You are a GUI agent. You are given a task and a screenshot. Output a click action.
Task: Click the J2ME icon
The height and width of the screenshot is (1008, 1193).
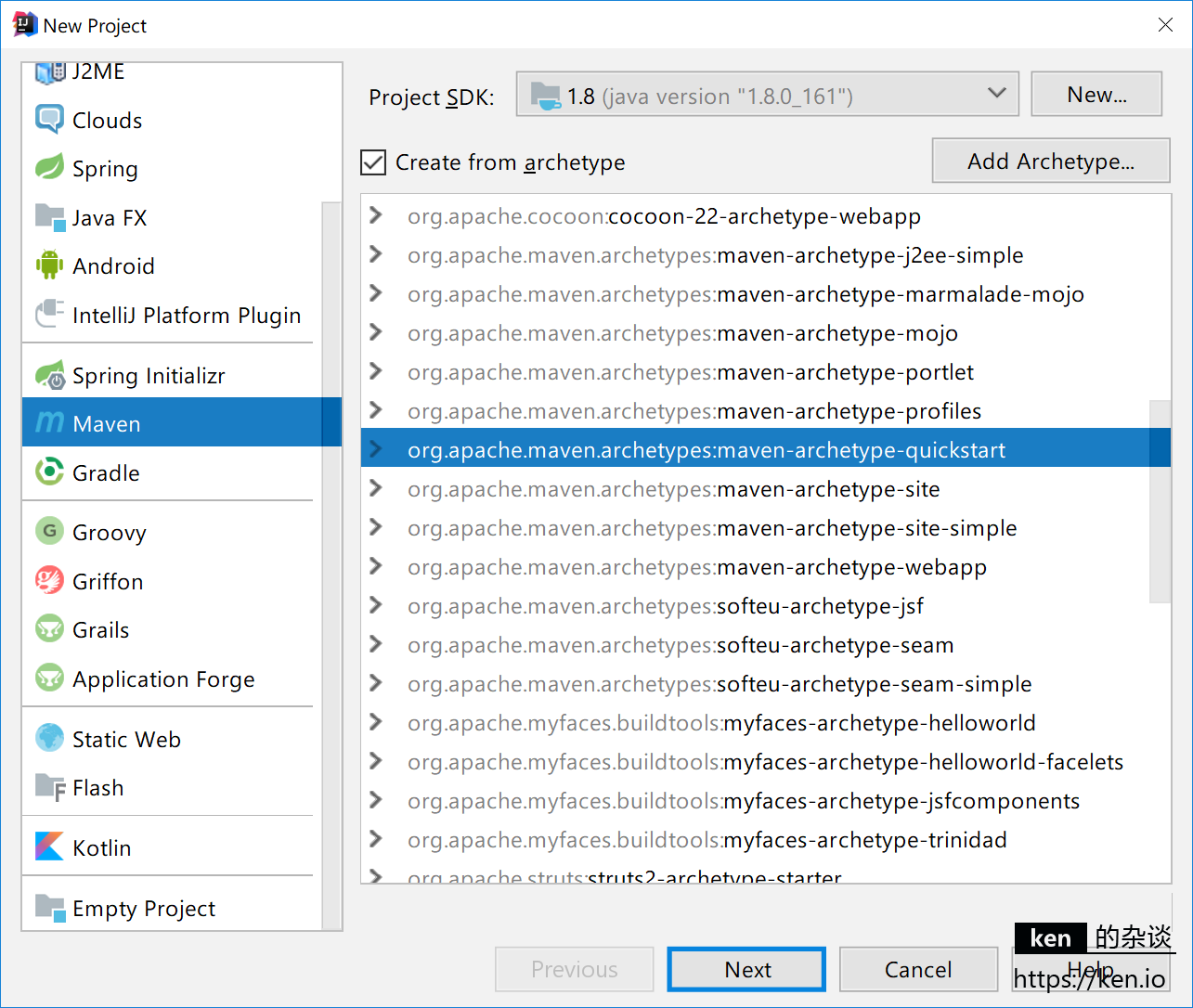pyautogui.click(x=49, y=72)
